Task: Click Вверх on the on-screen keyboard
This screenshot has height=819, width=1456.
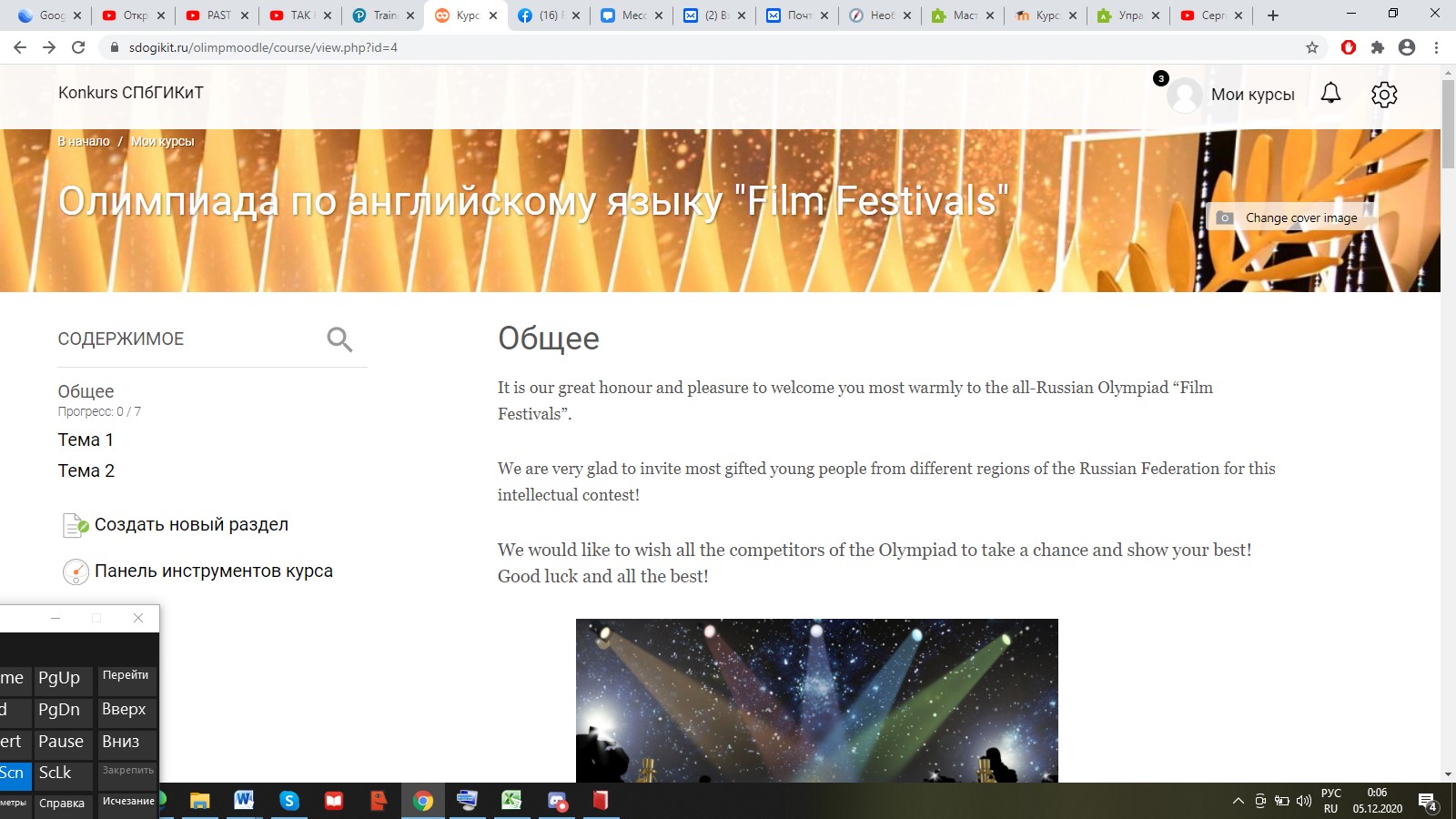Action: [126, 711]
